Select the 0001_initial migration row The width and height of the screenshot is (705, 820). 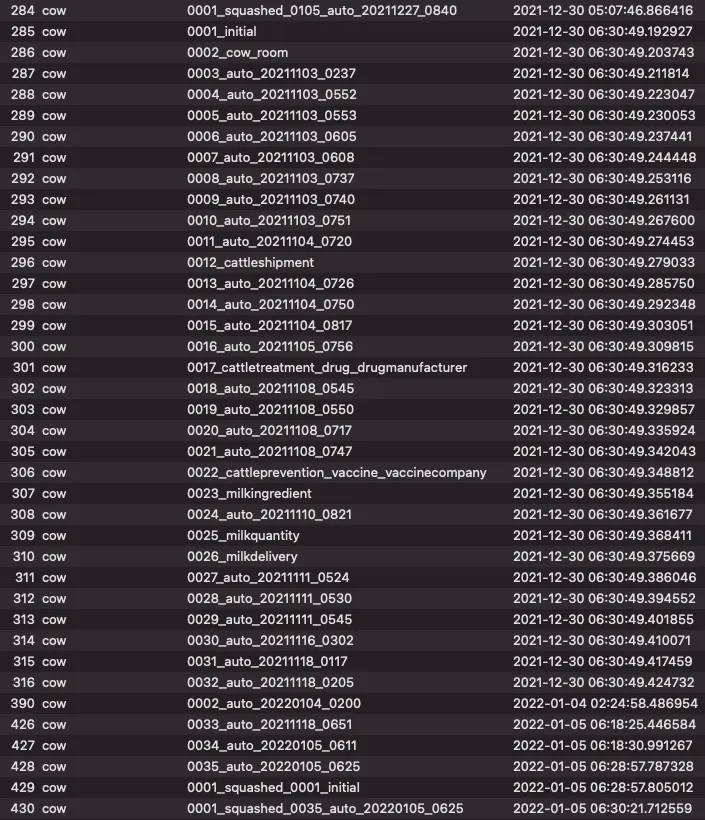pyautogui.click(x=222, y=31)
